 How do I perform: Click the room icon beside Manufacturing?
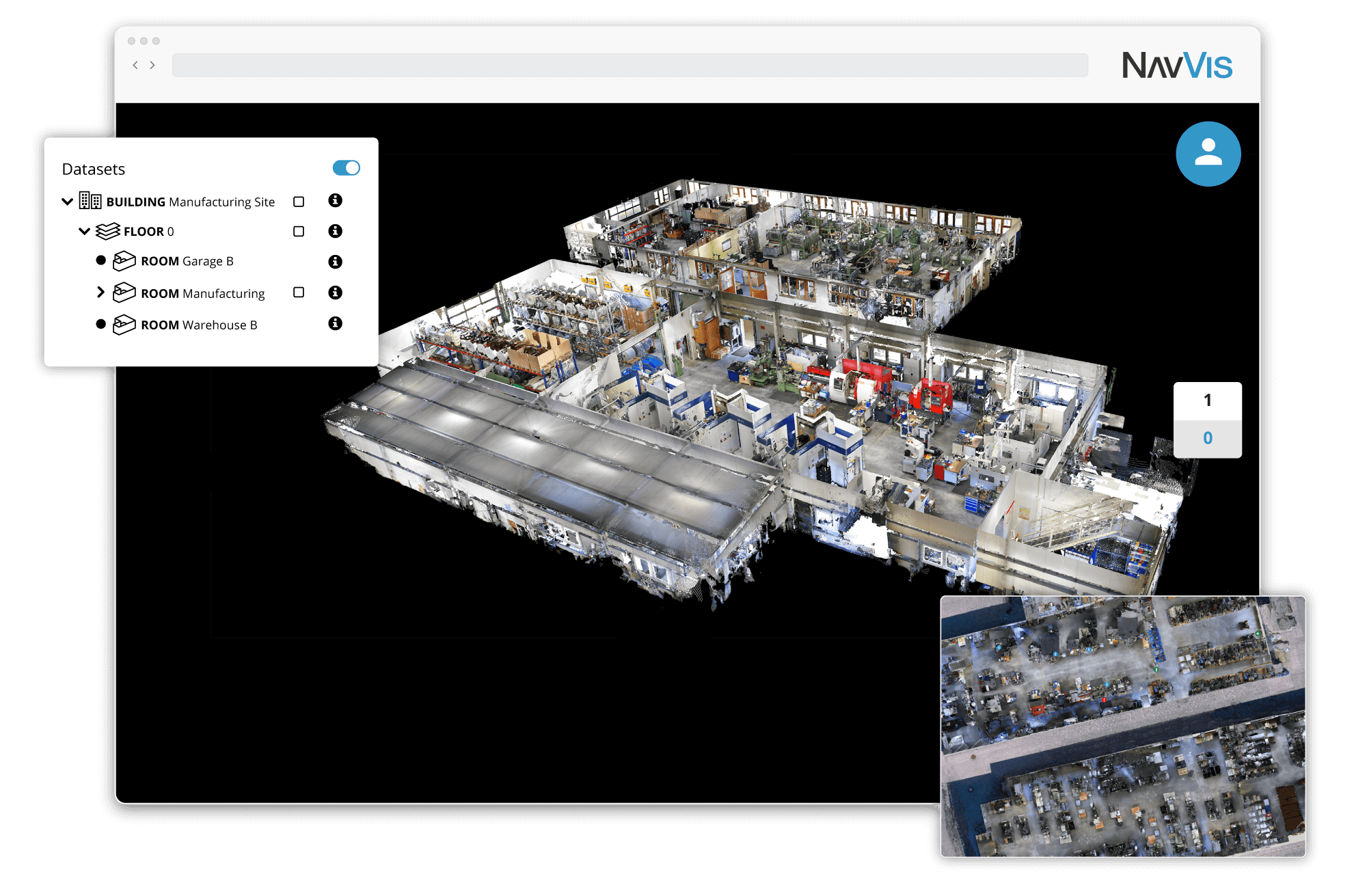[x=124, y=293]
